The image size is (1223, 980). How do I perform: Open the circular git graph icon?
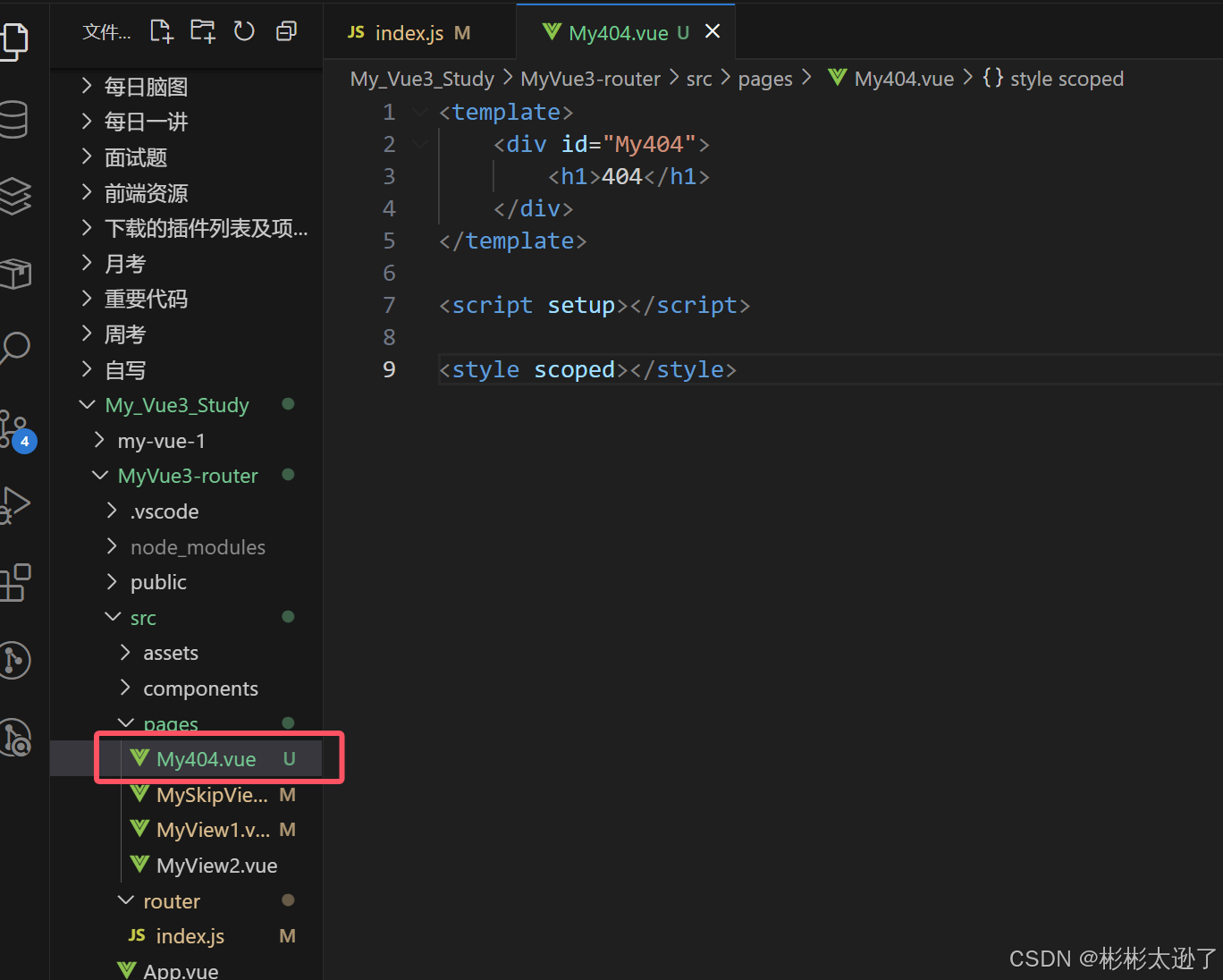13,660
